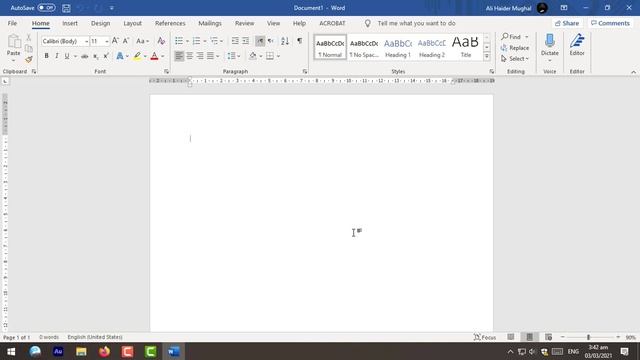Apply strikethrough formatting

tap(85, 56)
